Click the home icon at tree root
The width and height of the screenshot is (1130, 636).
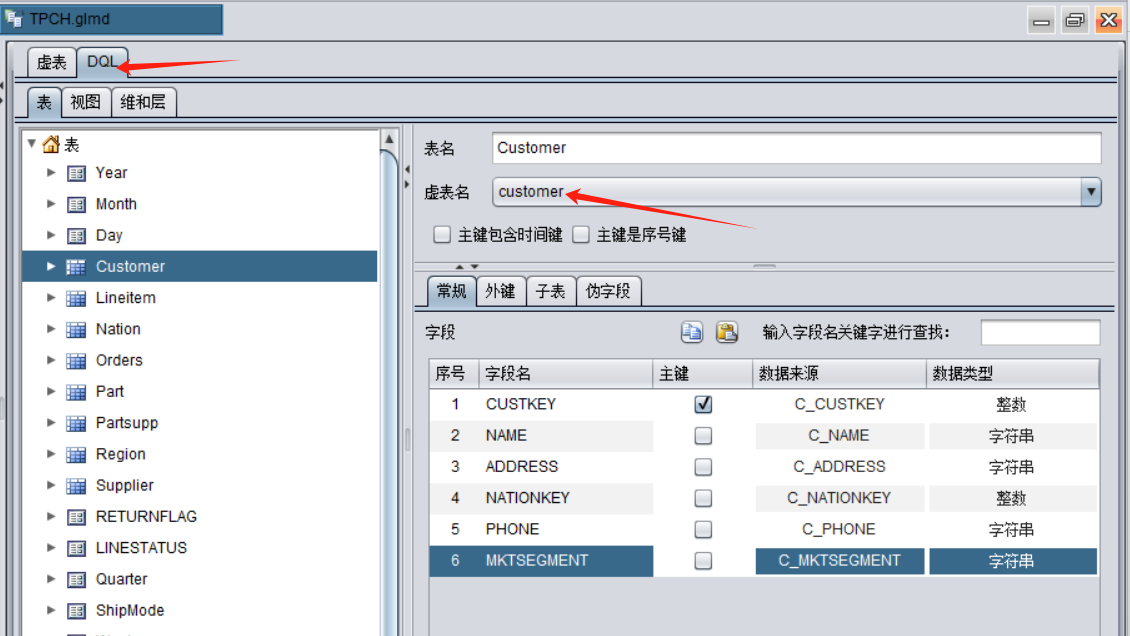tap(51, 145)
